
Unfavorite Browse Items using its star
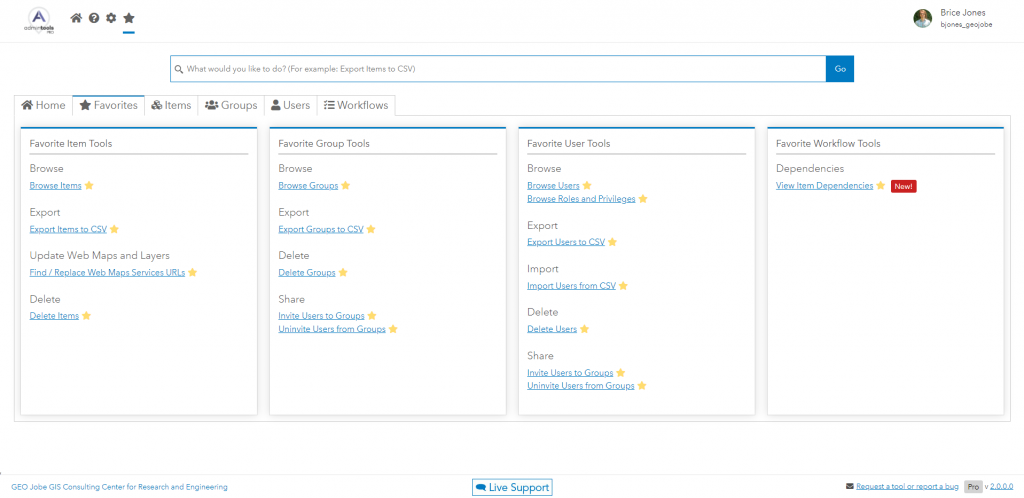tap(89, 186)
